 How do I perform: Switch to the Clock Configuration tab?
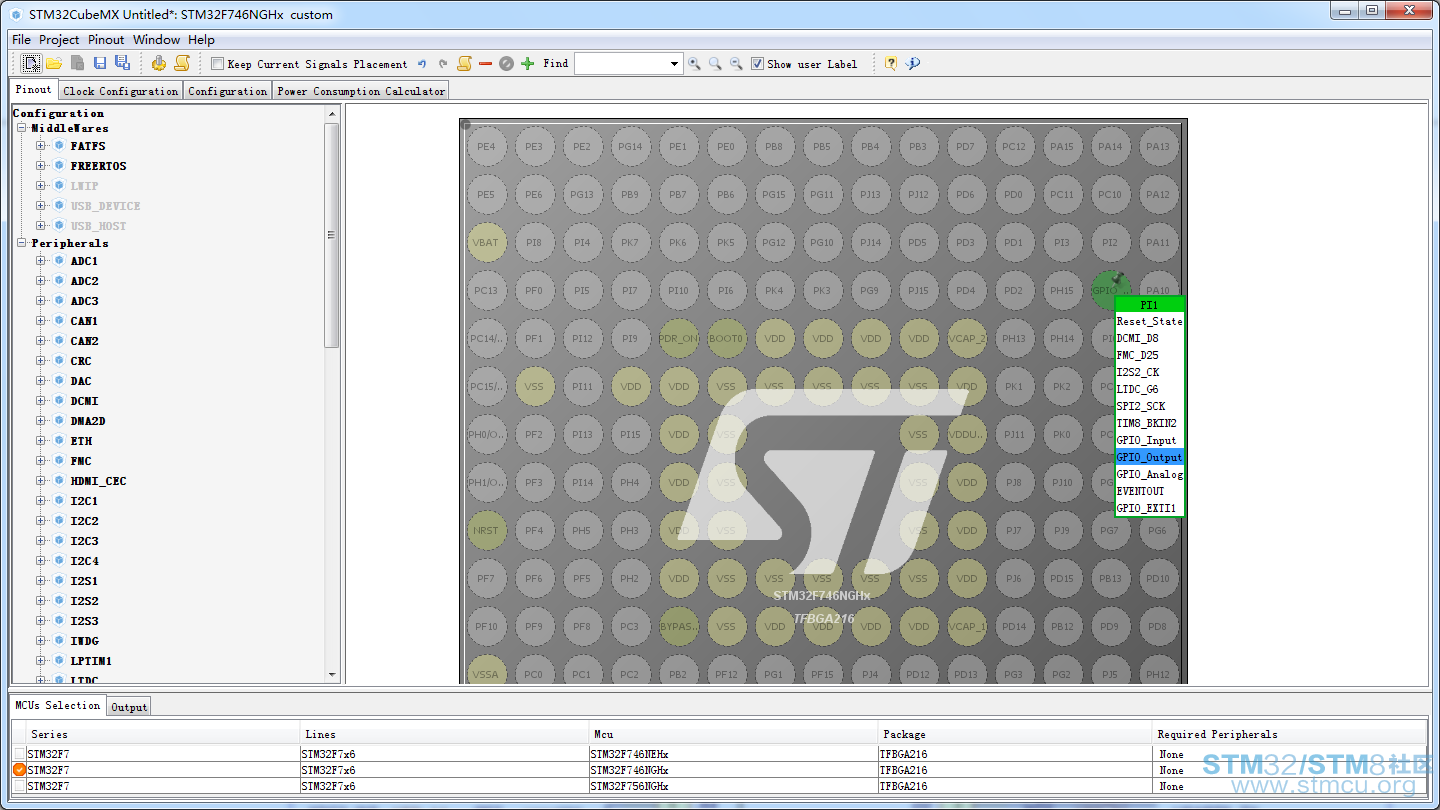point(120,91)
